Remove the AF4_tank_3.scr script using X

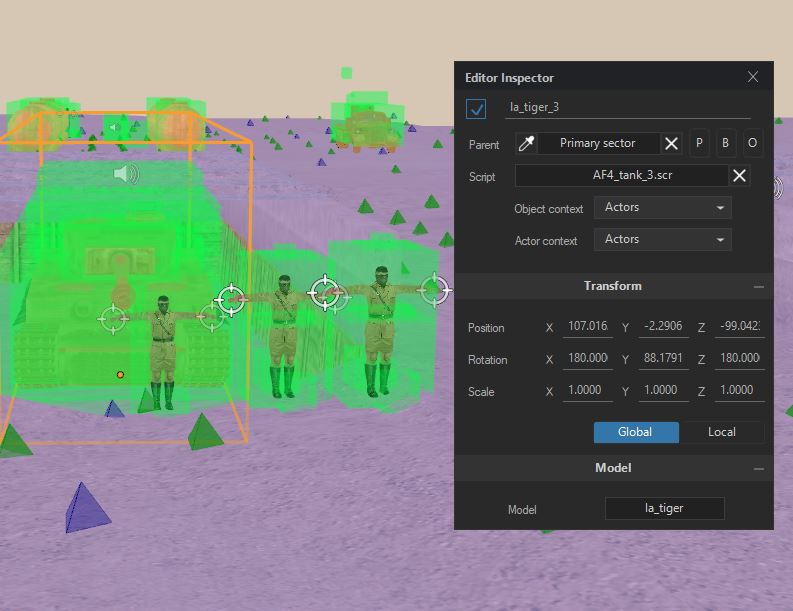coord(739,176)
